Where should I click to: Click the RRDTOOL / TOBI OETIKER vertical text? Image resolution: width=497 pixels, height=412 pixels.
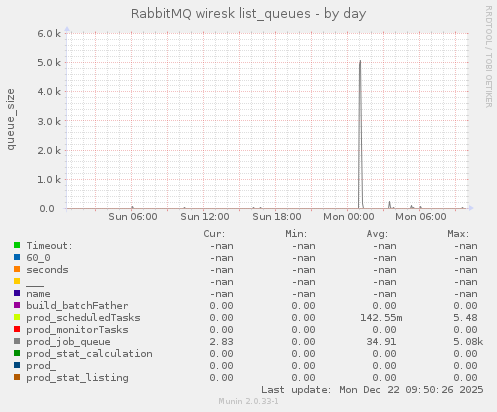pyautogui.click(x=489, y=57)
